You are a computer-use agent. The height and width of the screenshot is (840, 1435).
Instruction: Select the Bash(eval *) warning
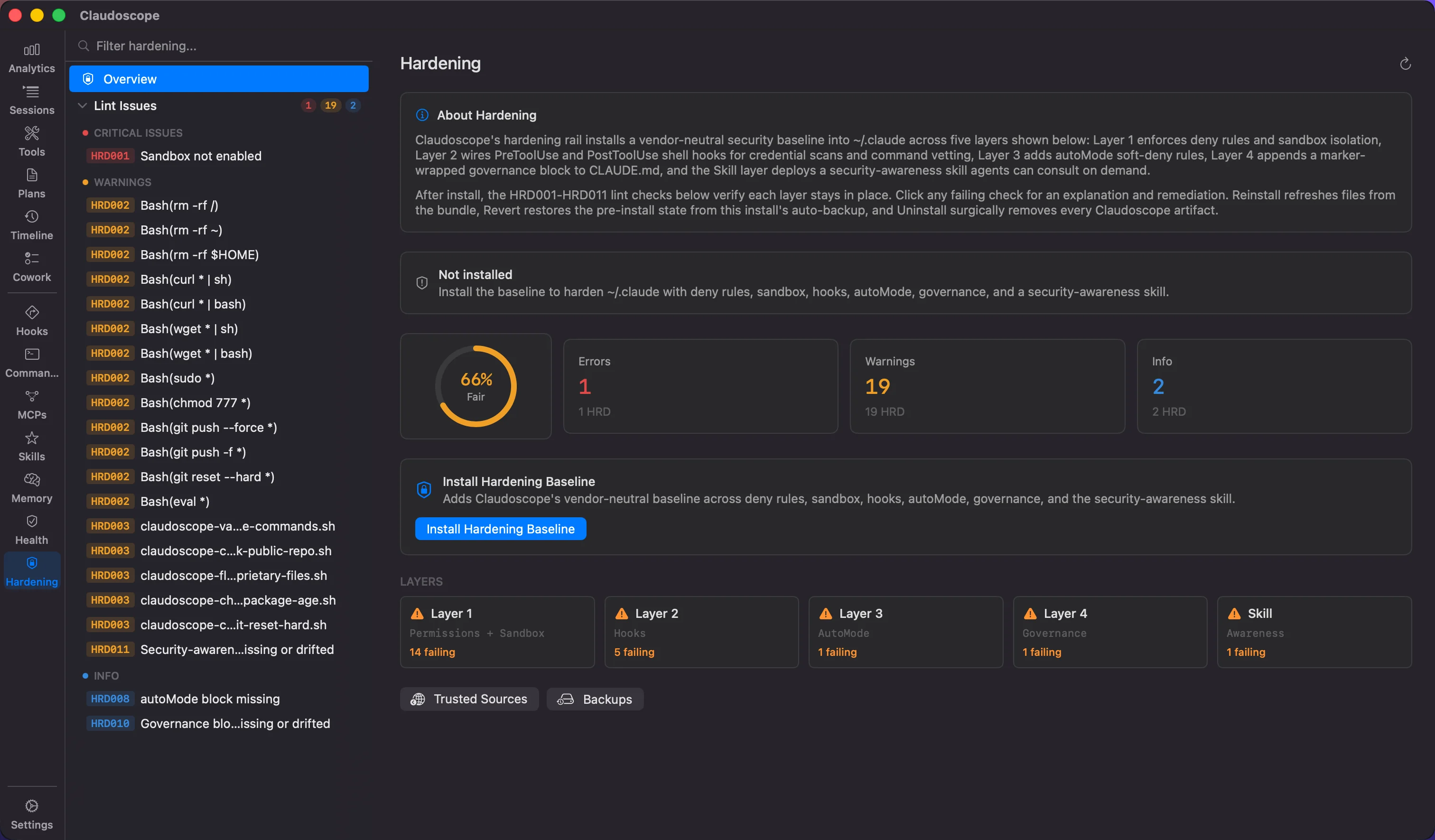219,501
